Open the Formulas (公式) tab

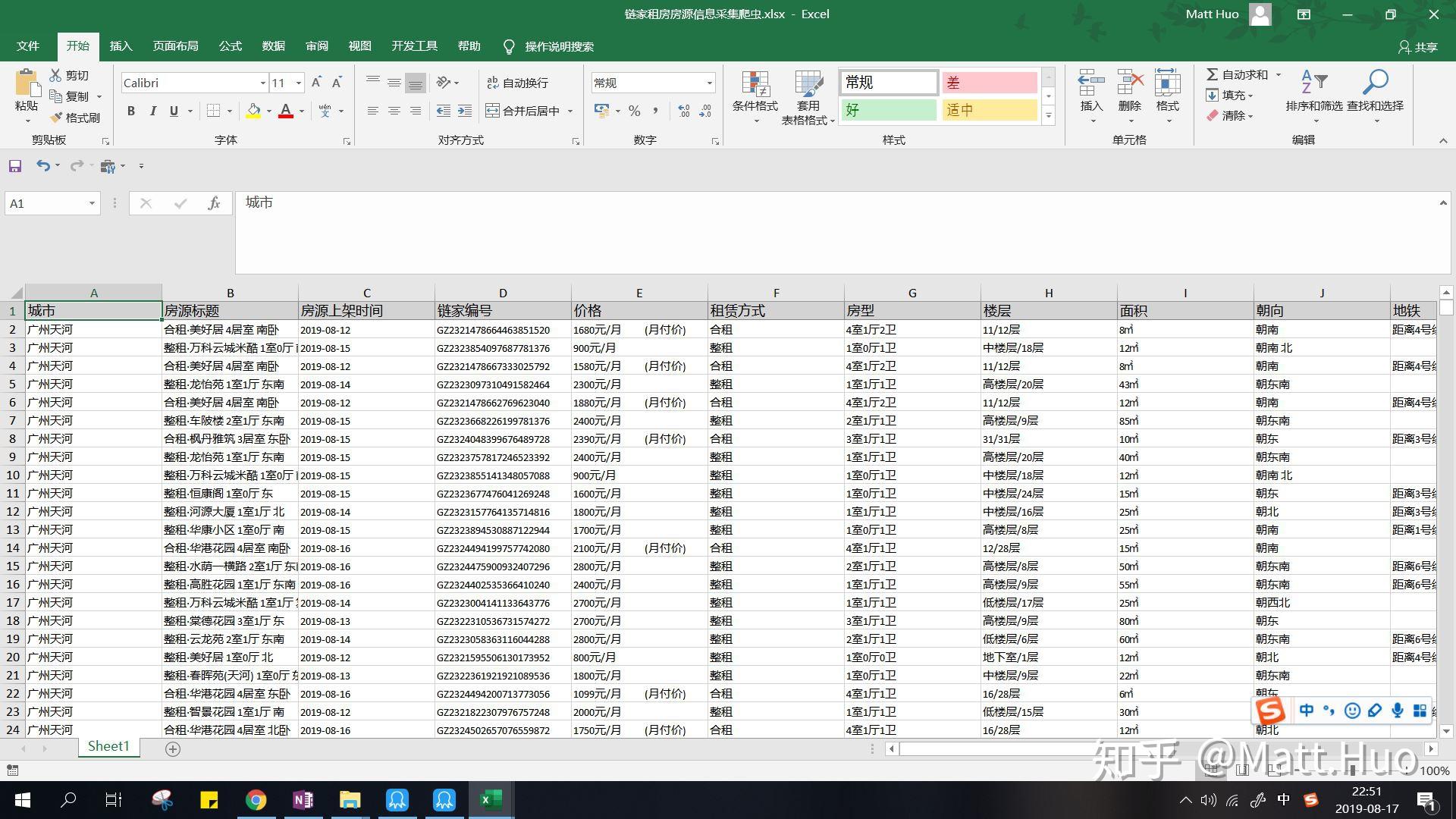pos(231,46)
